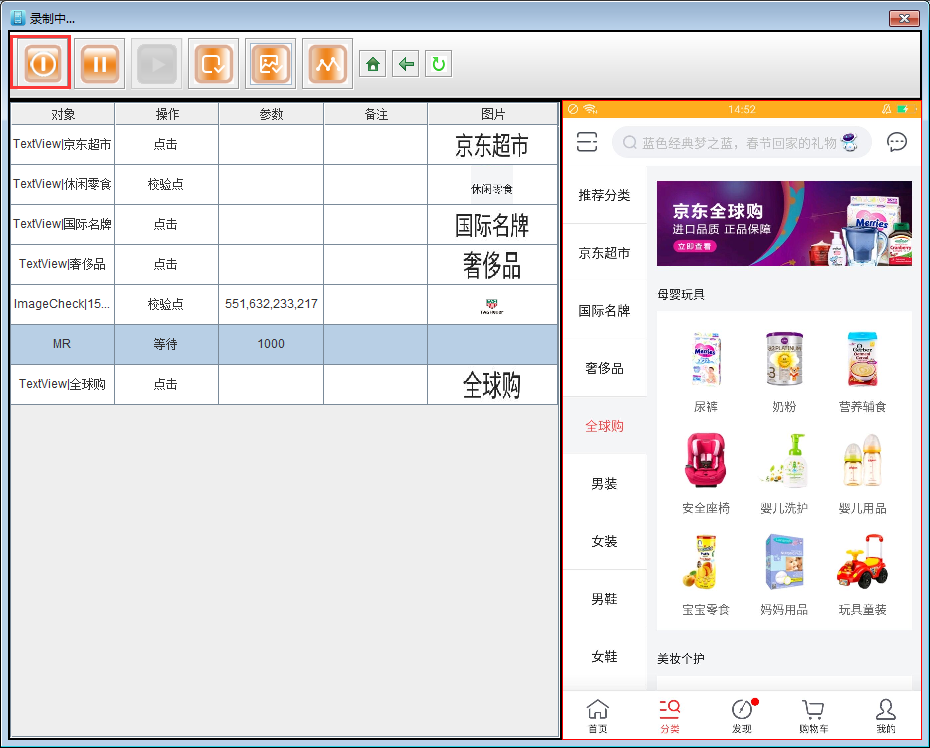
Task: Pause the recording
Action: pos(99,64)
